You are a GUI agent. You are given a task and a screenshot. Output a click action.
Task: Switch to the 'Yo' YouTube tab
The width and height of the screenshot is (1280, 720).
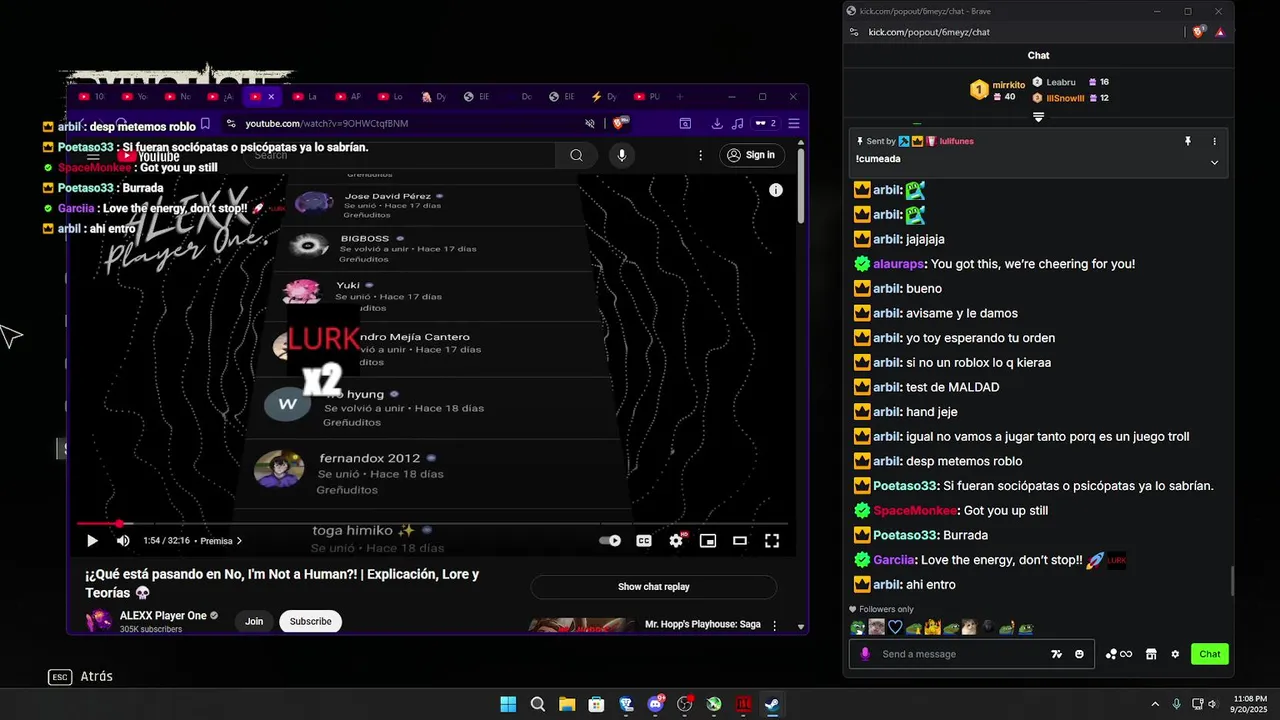(134, 97)
